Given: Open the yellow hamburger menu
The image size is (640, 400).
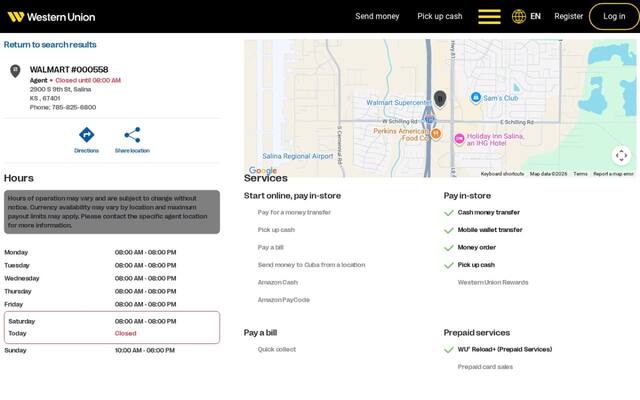Looking at the screenshot, I should coord(489,17).
